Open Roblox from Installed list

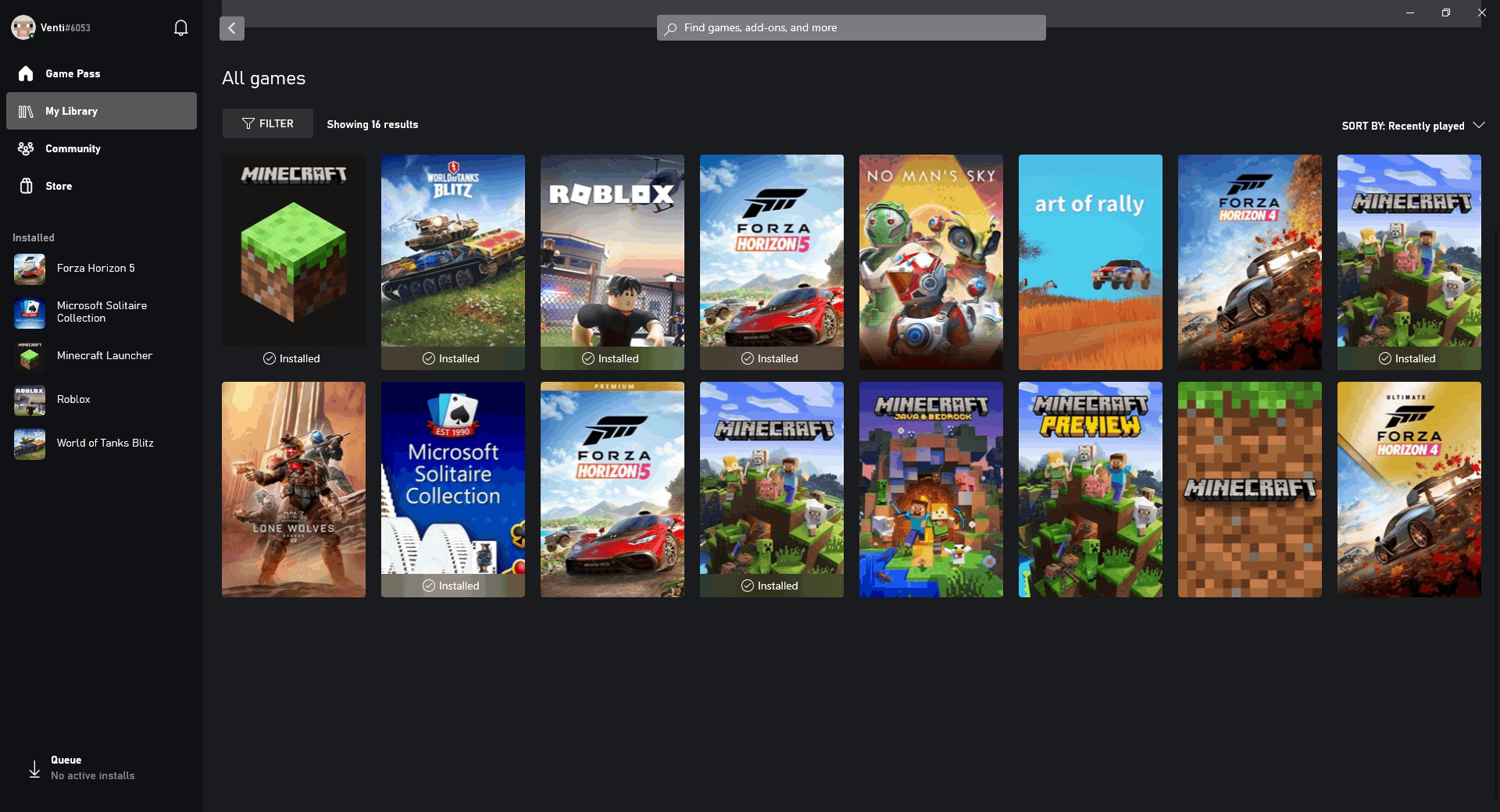pos(102,401)
